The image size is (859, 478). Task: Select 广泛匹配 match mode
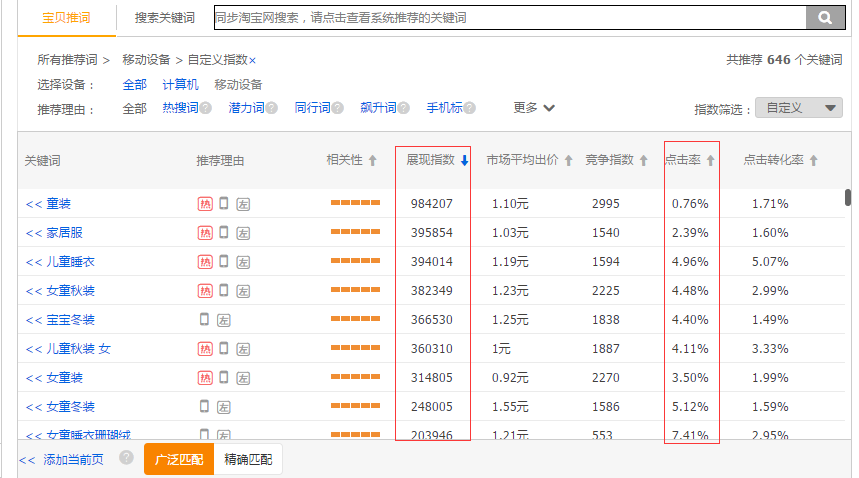[179, 460]
